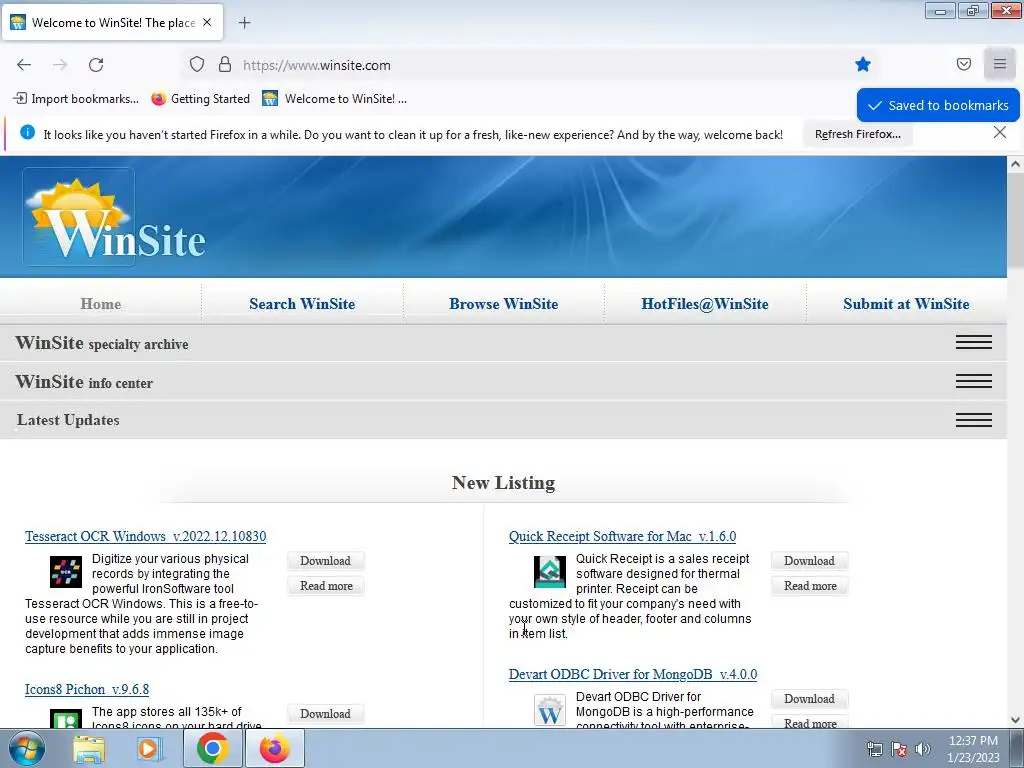The height and width of the screenshot is (768, 1024).
Task: Click the Quick Receipt software icon
Action: point(550,571)
